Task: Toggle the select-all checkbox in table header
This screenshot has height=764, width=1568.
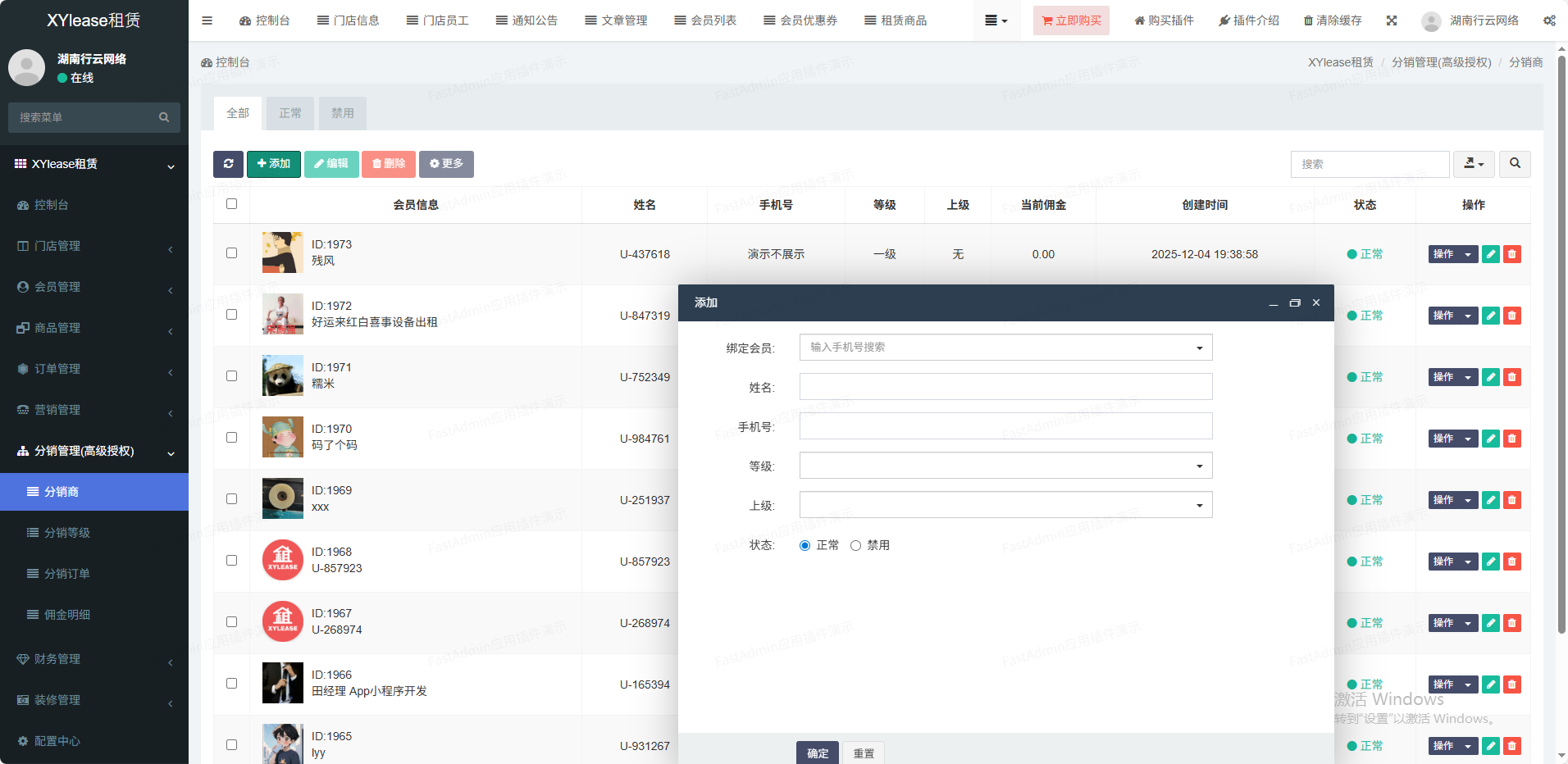Action: pos(231,204)
